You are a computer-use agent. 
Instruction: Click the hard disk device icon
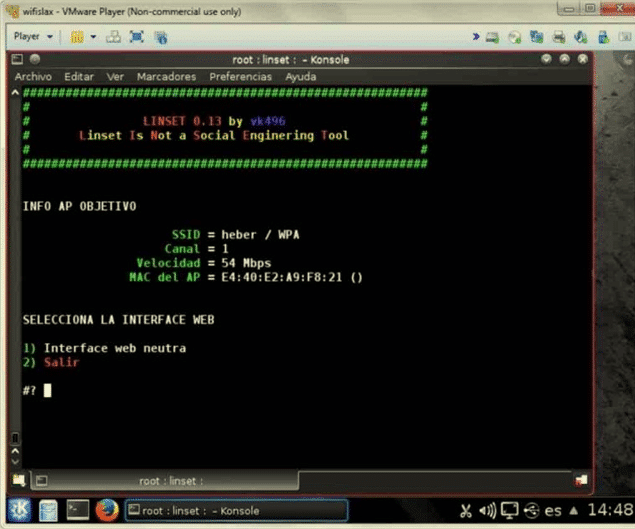point(492,37)
